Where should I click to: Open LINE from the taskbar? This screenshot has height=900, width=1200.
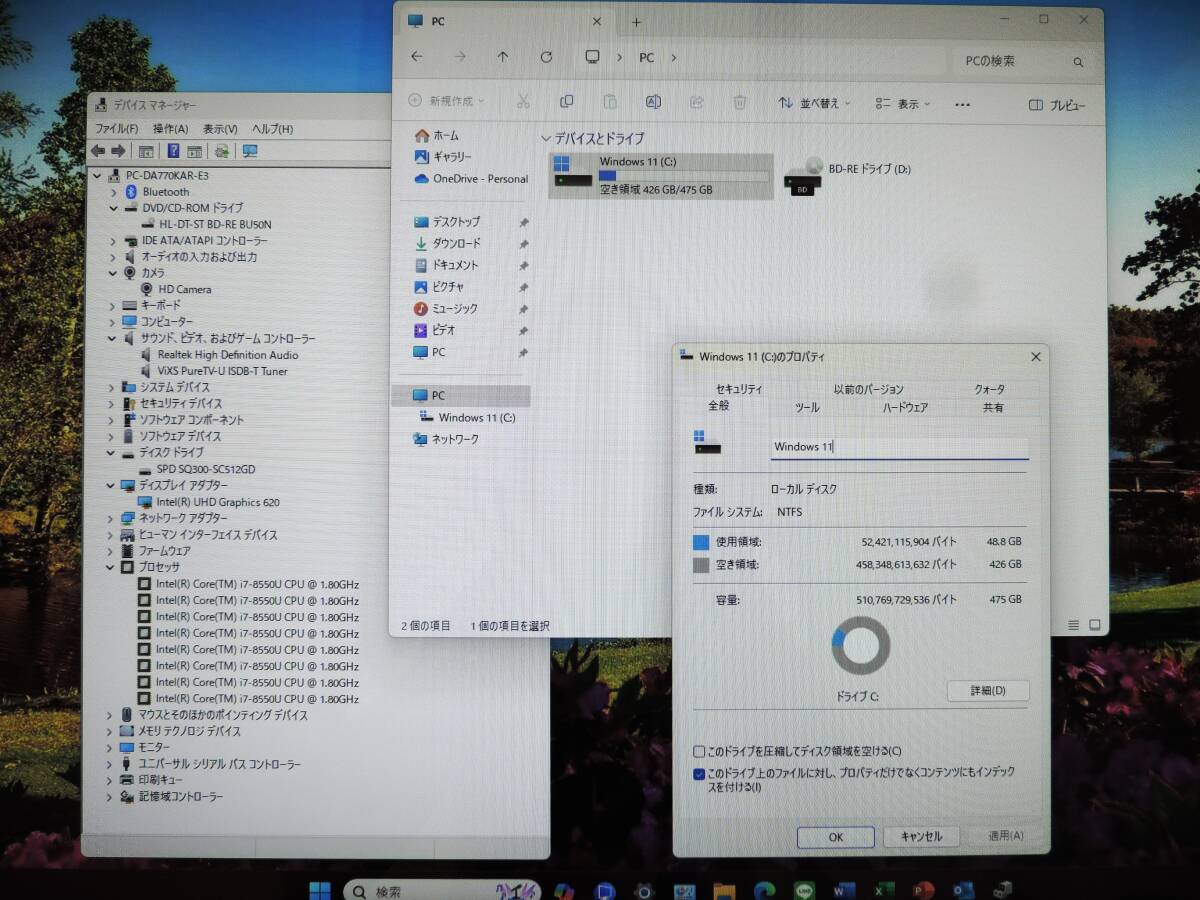coord(805,890)
